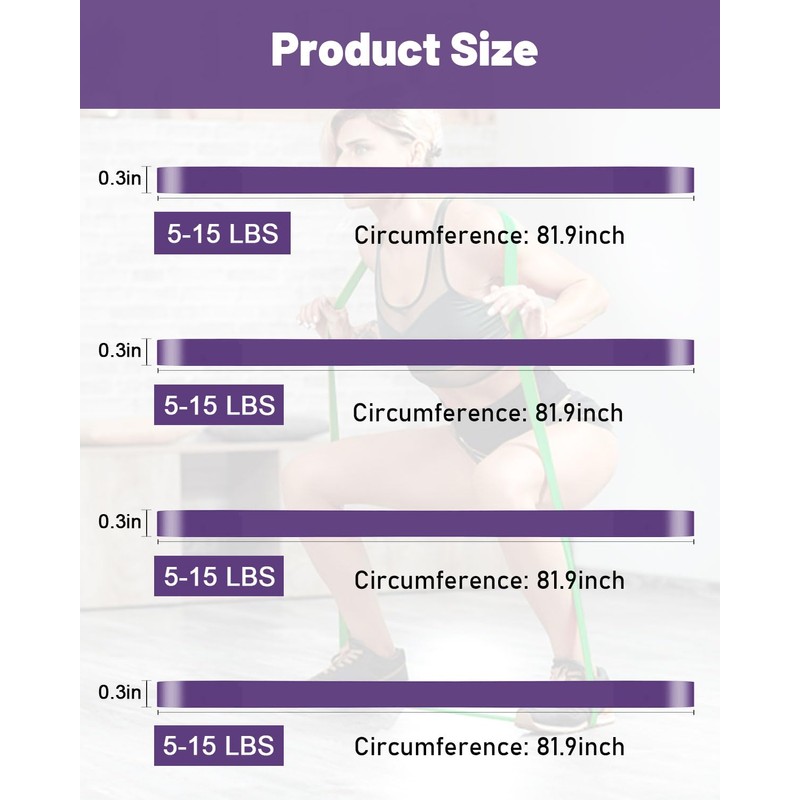Click the "0.3in" label beside the top band
The width and height of the screenshot is (800, 800).
click(x=119, y=179)
